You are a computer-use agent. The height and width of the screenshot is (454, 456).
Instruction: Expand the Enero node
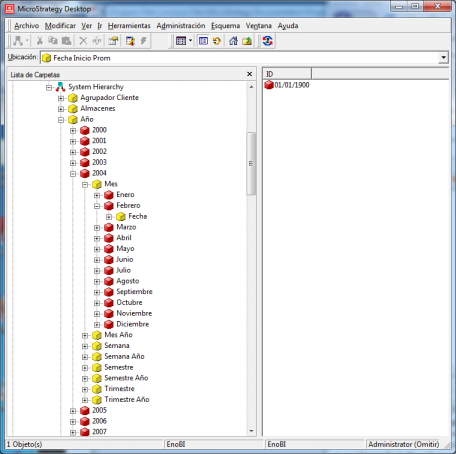pos(97,195)
